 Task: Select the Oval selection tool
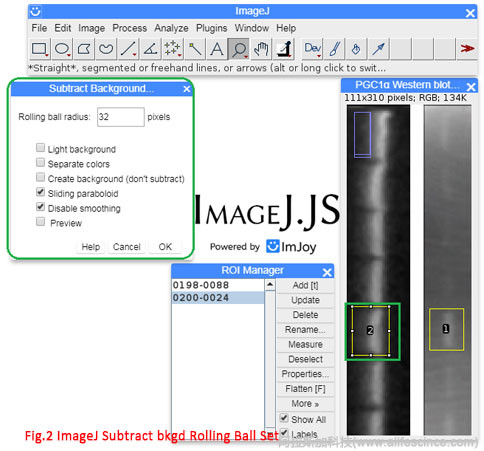pyautogui.click(x=62, y=49)
